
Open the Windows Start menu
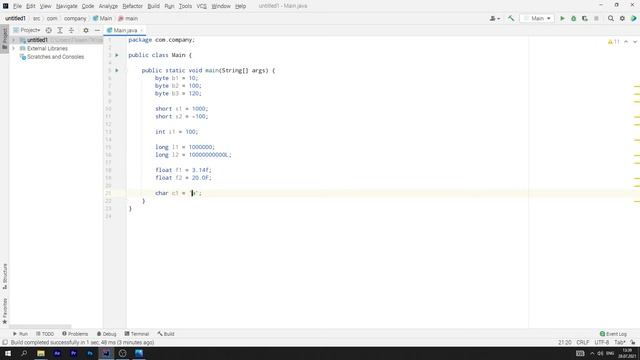tap(8, 353)
